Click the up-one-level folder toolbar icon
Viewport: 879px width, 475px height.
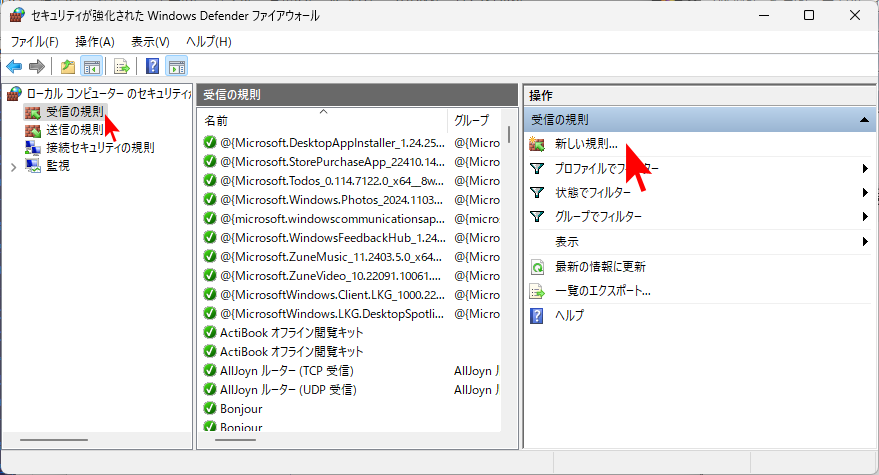click(x=67, y=67)
